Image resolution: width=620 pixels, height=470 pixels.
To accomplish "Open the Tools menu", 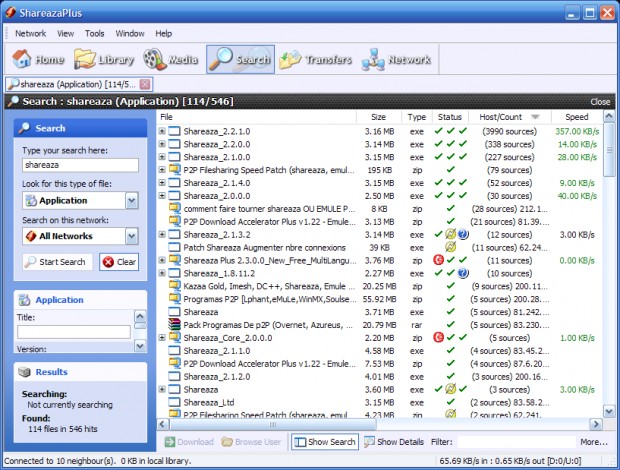I will click(95, 33).
